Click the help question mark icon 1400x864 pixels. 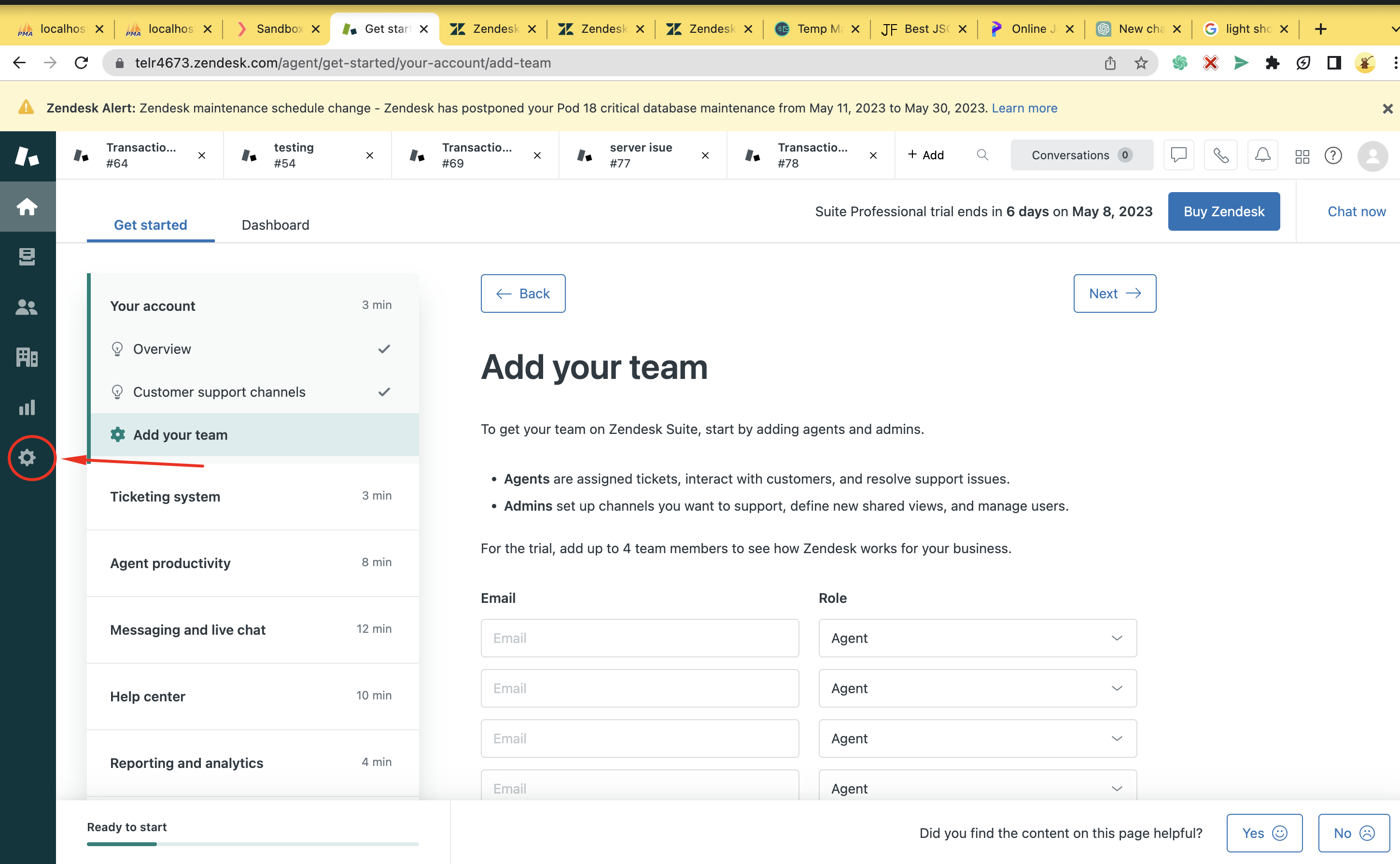1332,155
